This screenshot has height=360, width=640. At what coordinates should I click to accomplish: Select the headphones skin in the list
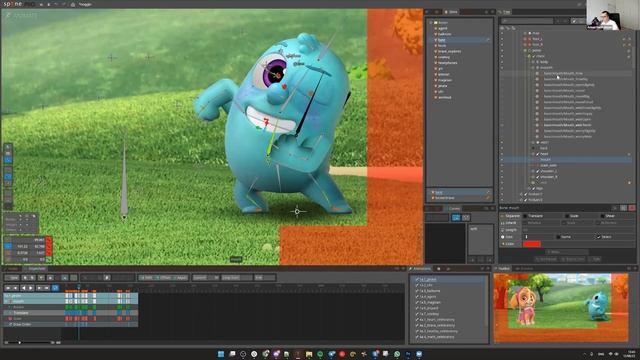point(447,63)
